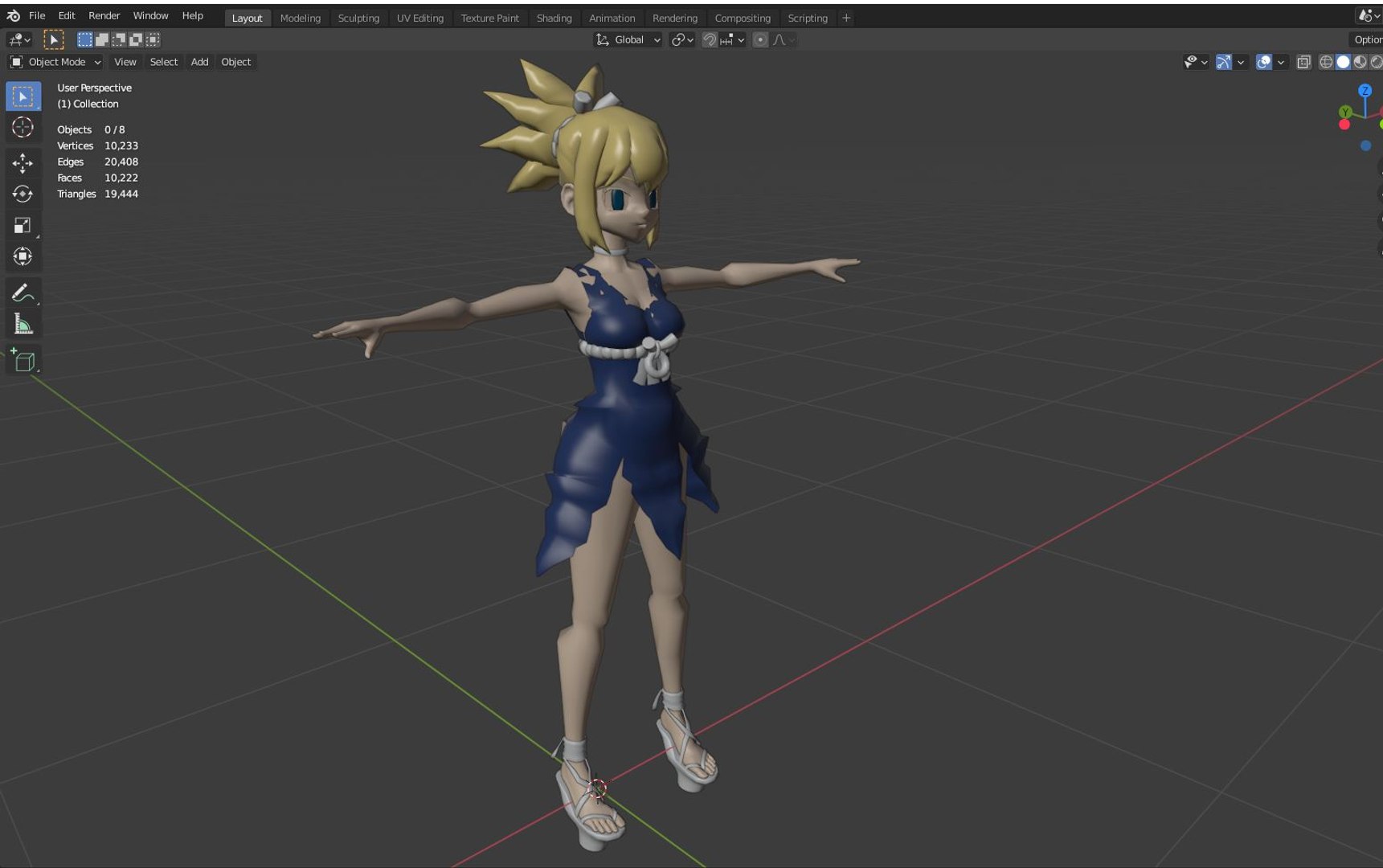Click the dark blue negative Z gizmo dot
The height and width of the screenshot is (868, 1383).
pos(1365,145)
